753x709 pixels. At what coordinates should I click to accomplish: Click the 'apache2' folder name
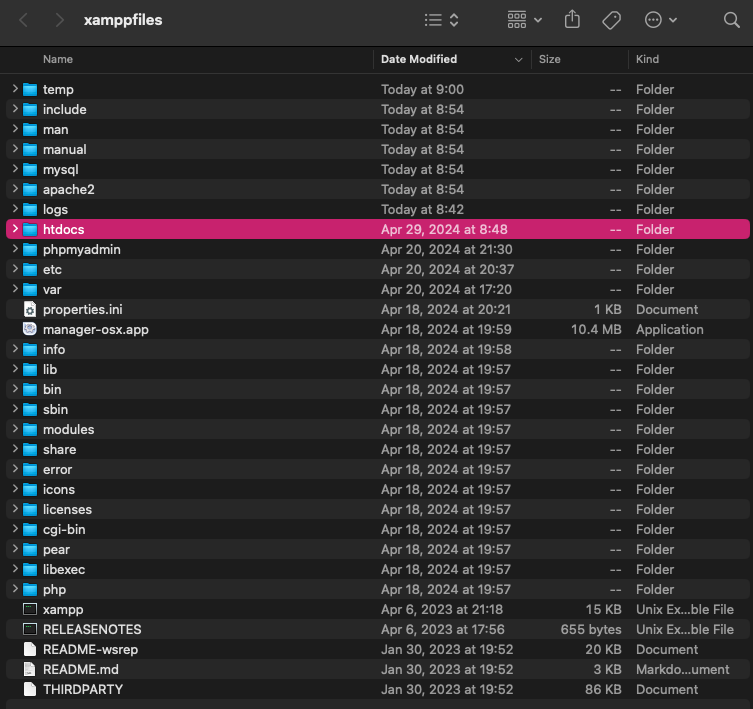69,189
